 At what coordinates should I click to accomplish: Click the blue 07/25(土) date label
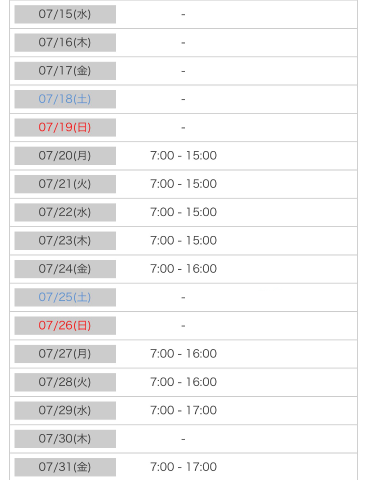[65, 297]
